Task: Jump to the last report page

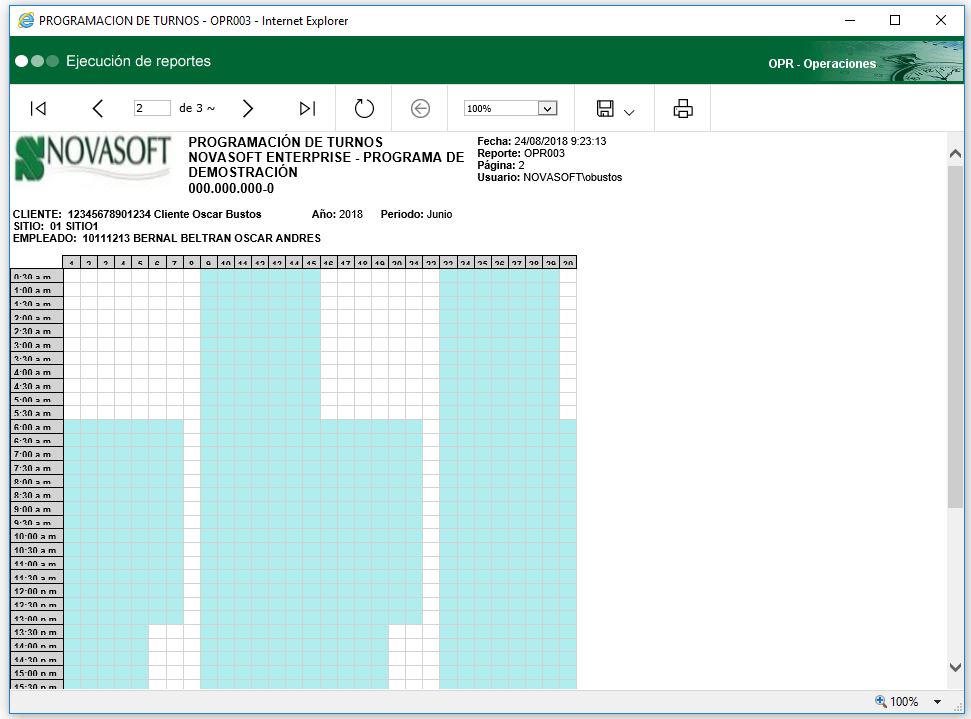Action: (x=307, y=108)
